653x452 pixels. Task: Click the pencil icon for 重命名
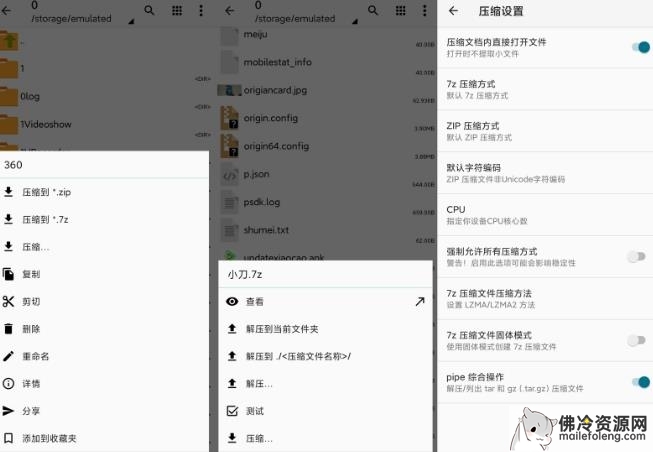[x=9, y=356]
